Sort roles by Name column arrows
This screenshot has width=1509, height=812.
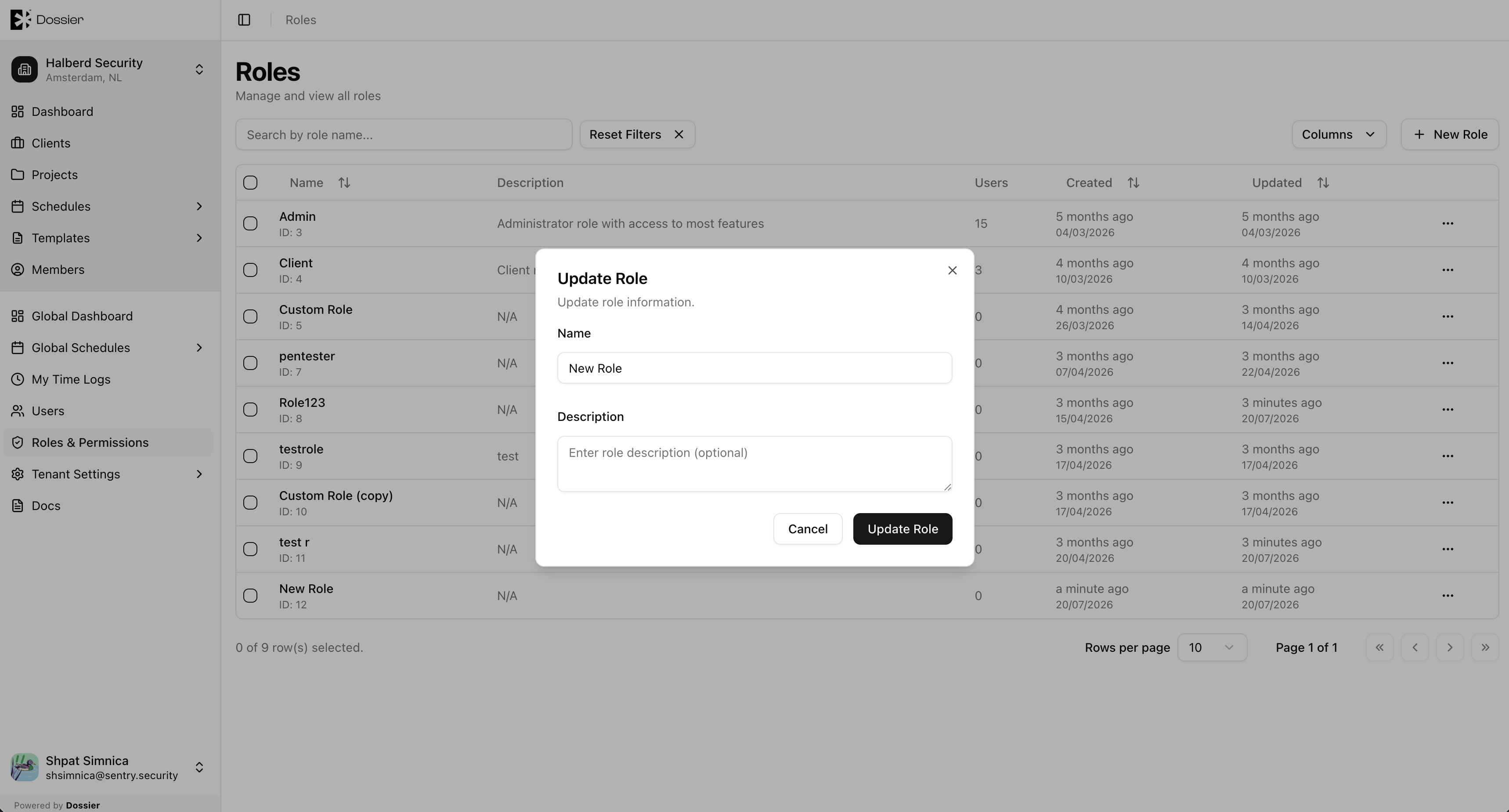coord(344,183)
